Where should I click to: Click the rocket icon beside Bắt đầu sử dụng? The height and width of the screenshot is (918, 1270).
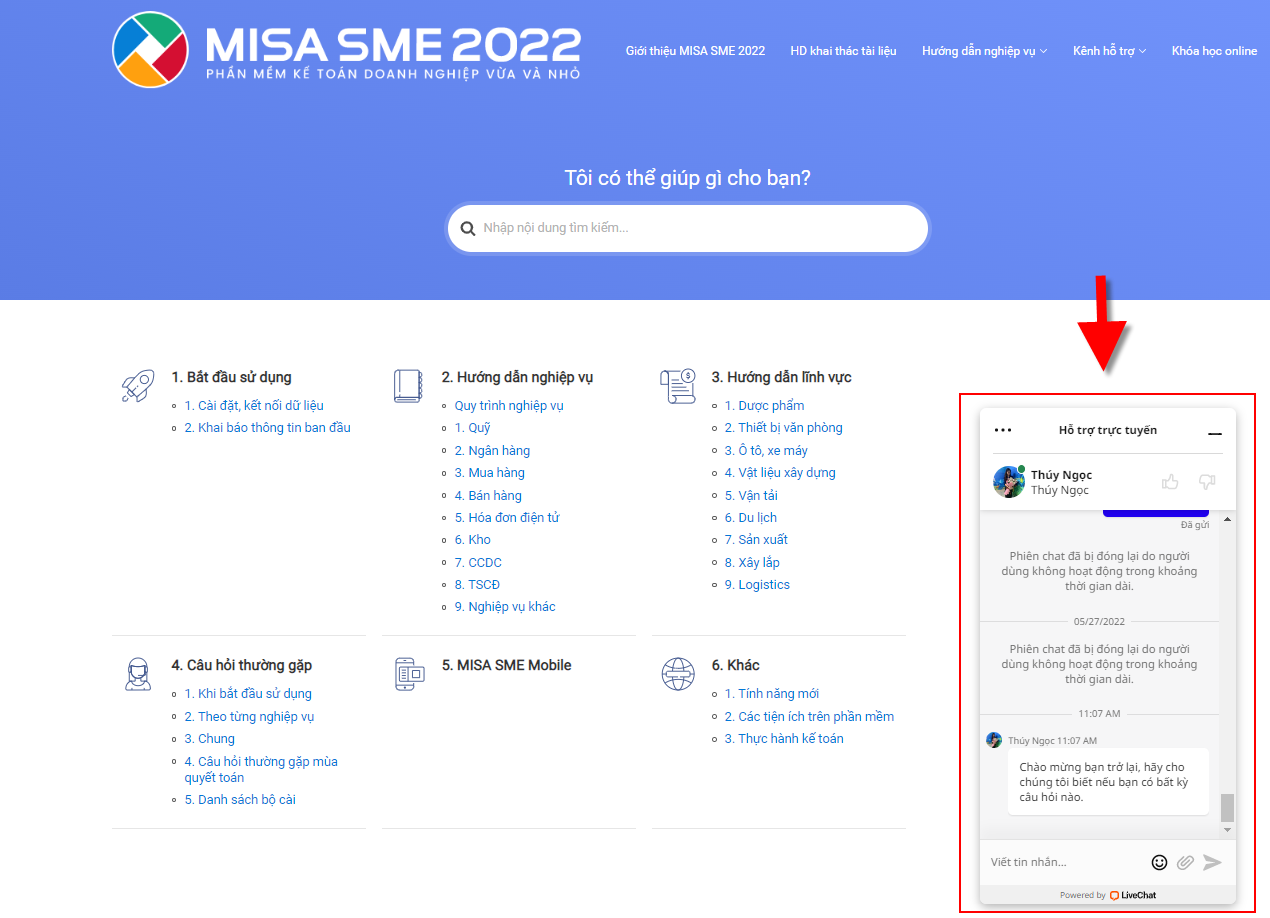coord(137,385)
